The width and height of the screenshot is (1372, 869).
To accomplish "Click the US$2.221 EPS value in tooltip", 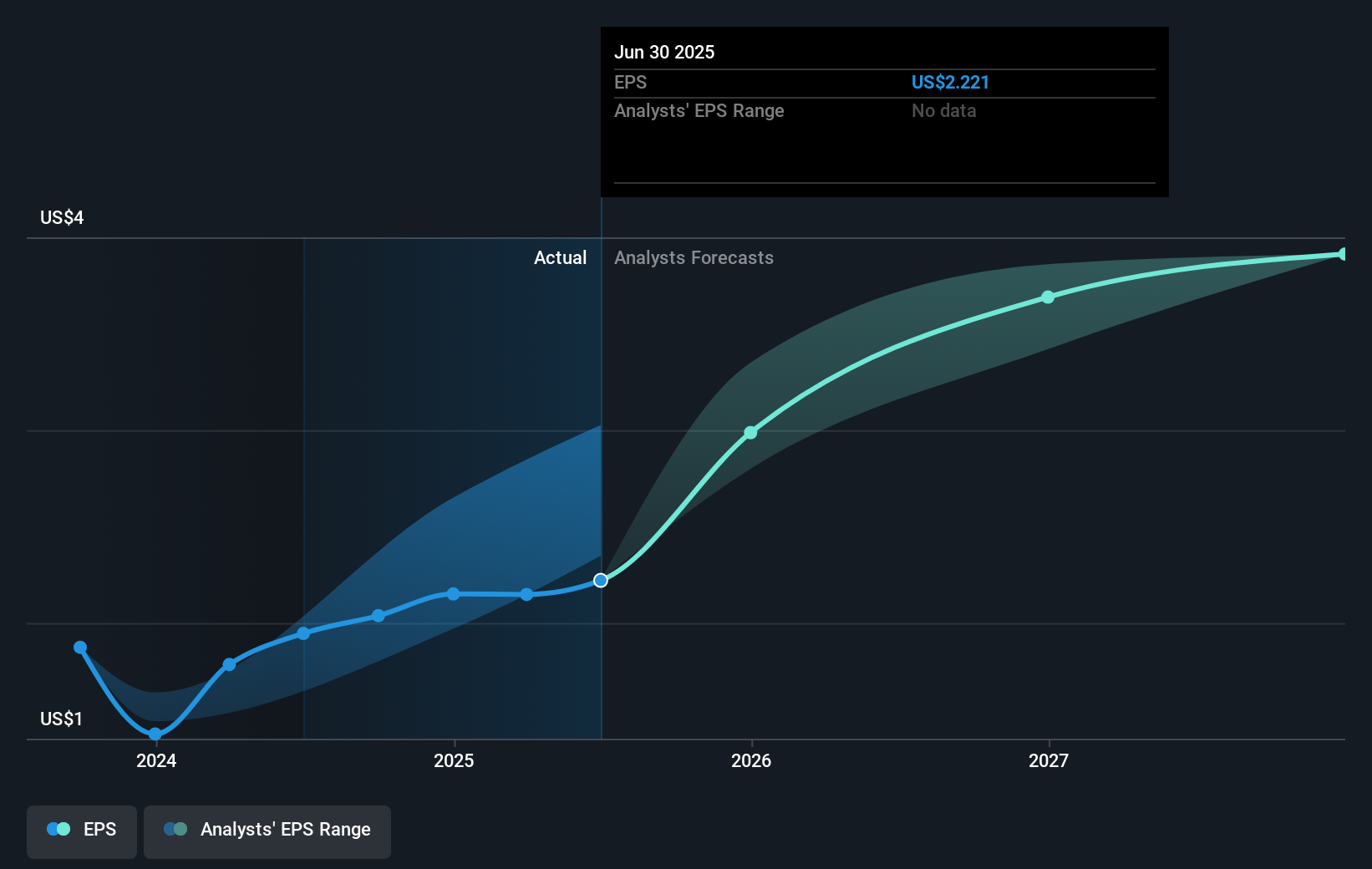I will click(x=950, y=82).
